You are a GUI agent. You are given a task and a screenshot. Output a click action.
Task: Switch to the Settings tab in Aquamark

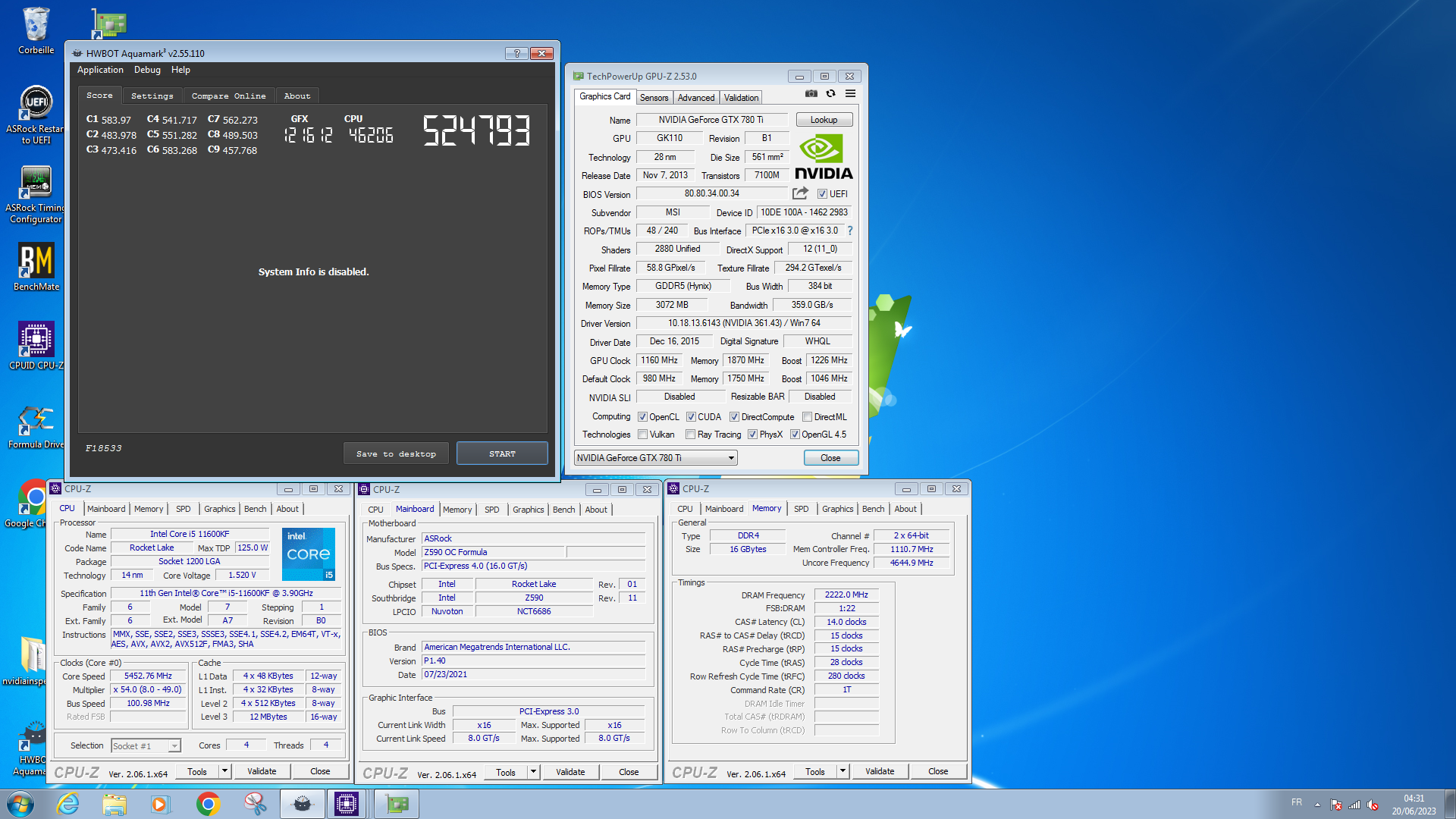point(152,96)
